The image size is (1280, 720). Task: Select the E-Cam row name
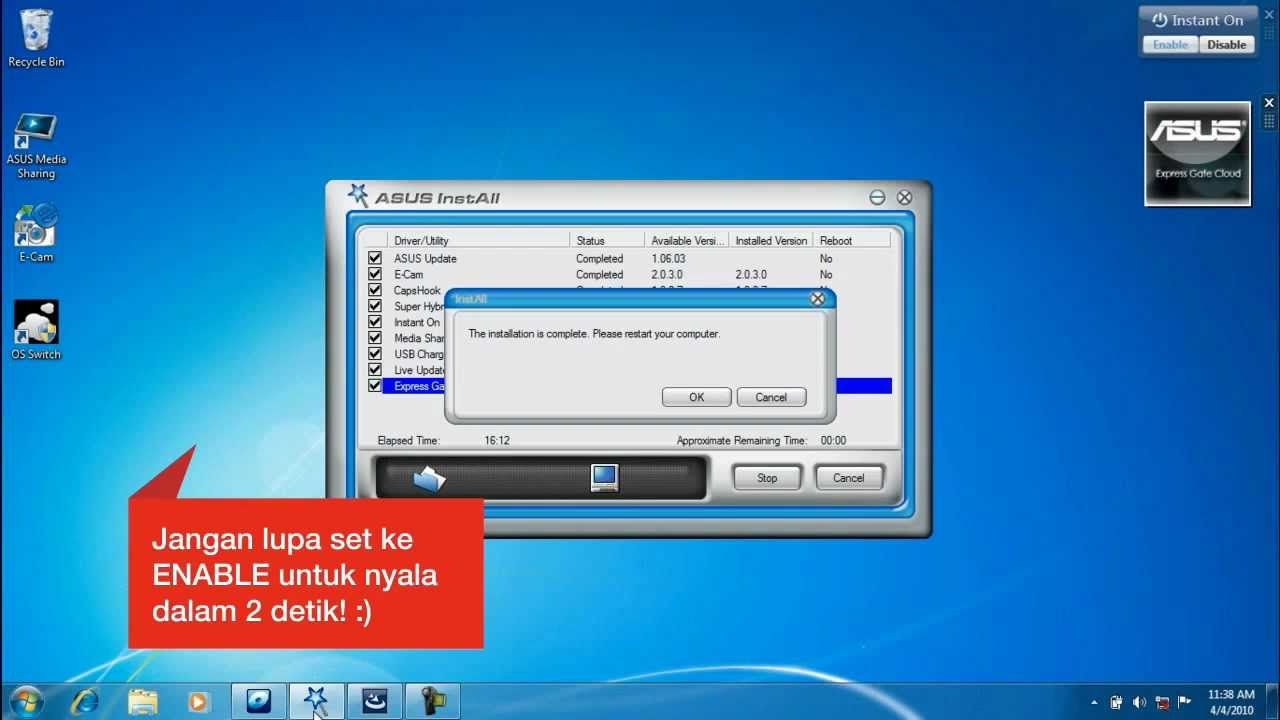click(x=408, y=274)
